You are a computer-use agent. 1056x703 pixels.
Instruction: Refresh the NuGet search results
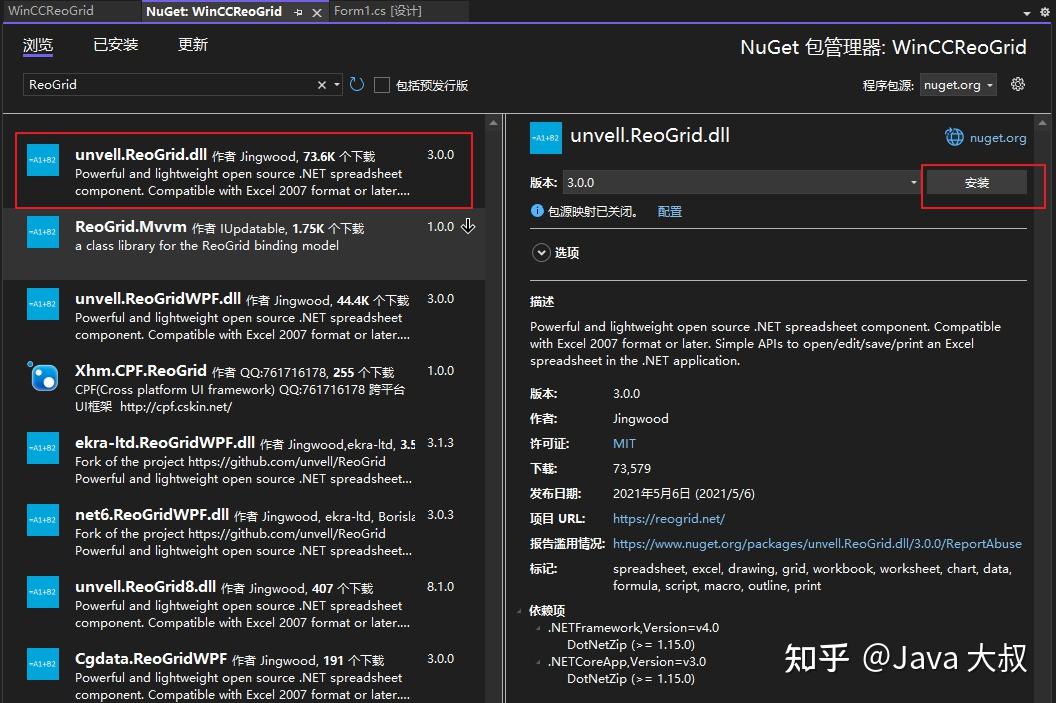[x=357, y=85]
